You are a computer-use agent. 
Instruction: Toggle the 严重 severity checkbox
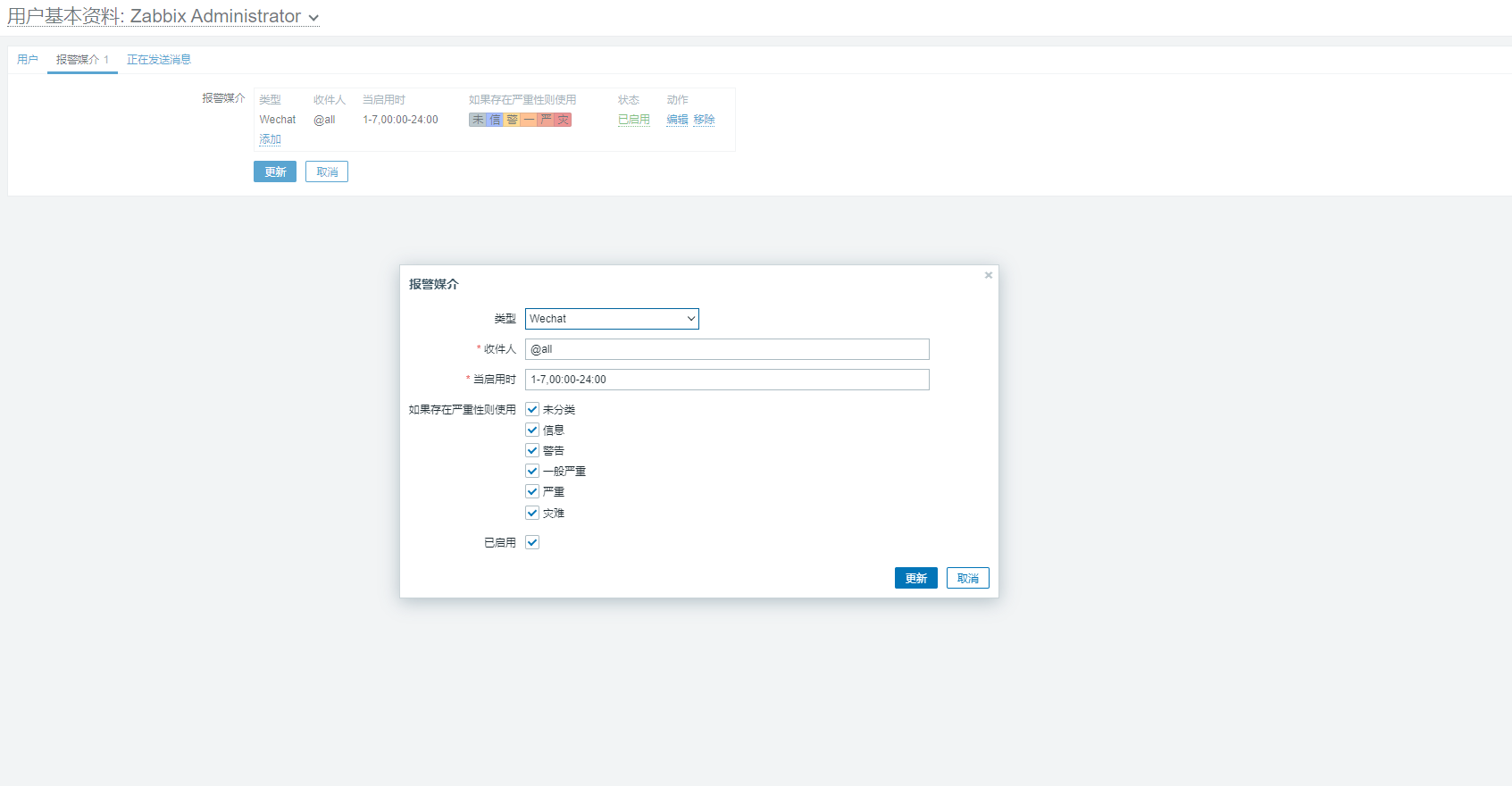pos(532,491)
